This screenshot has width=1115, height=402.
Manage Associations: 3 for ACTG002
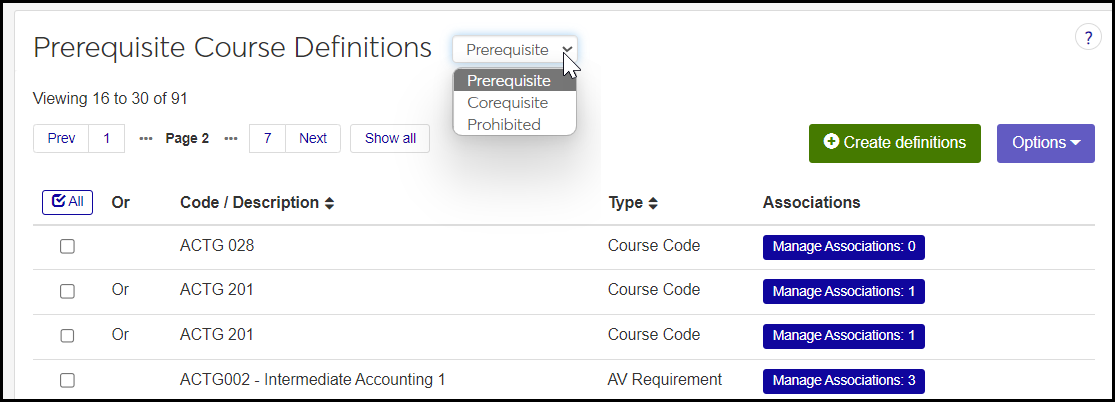tap(843, 380)
